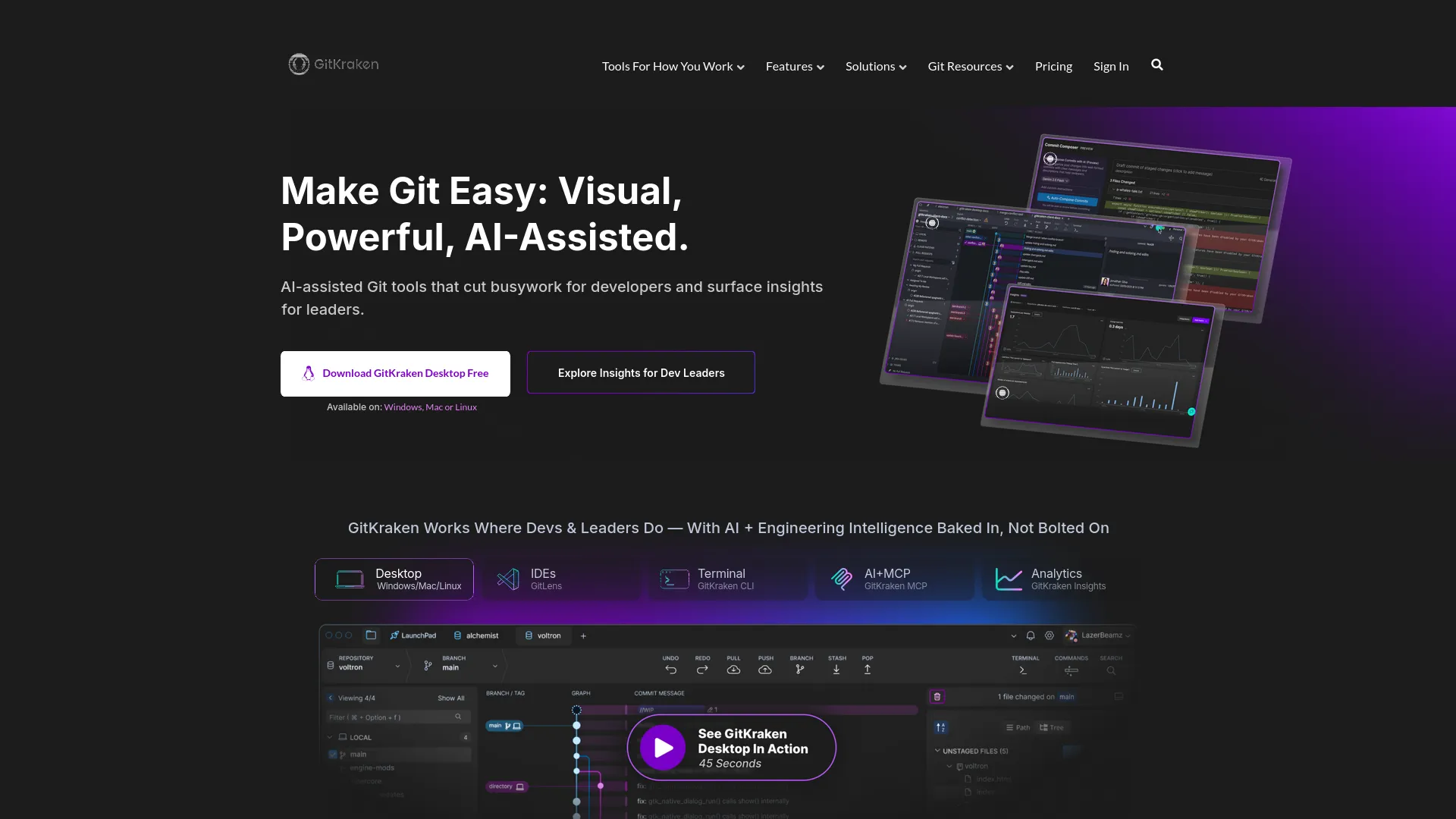1456x819 pixels.
Task: Open the LazerBeamz profile dropdown
Action: coord(1097,635)
